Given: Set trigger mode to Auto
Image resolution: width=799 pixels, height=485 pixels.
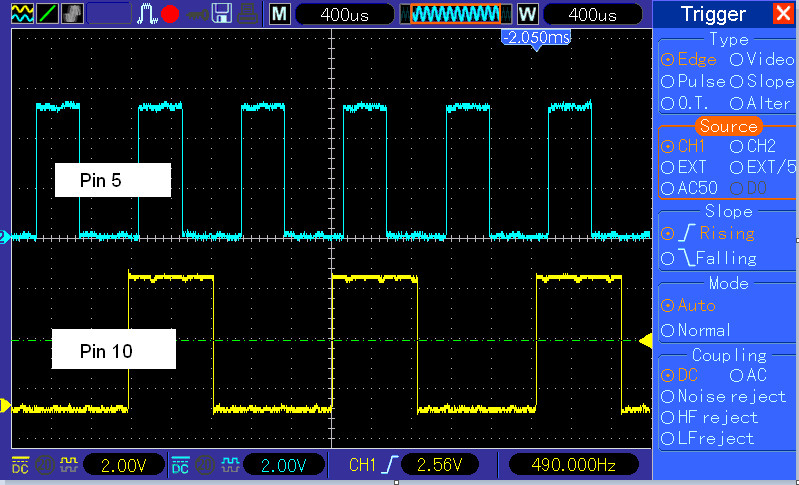Looking at the screenshot, I should (688, 305).
